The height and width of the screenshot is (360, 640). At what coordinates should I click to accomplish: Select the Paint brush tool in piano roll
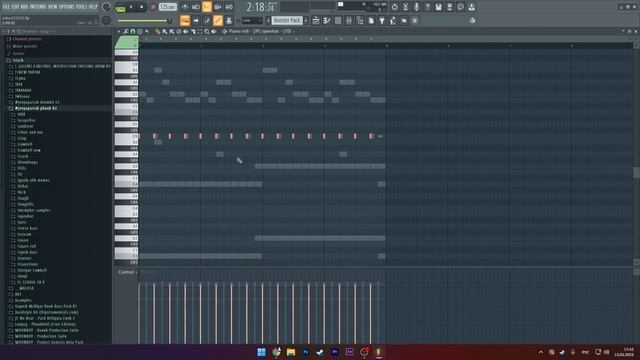tap(164, 31)
